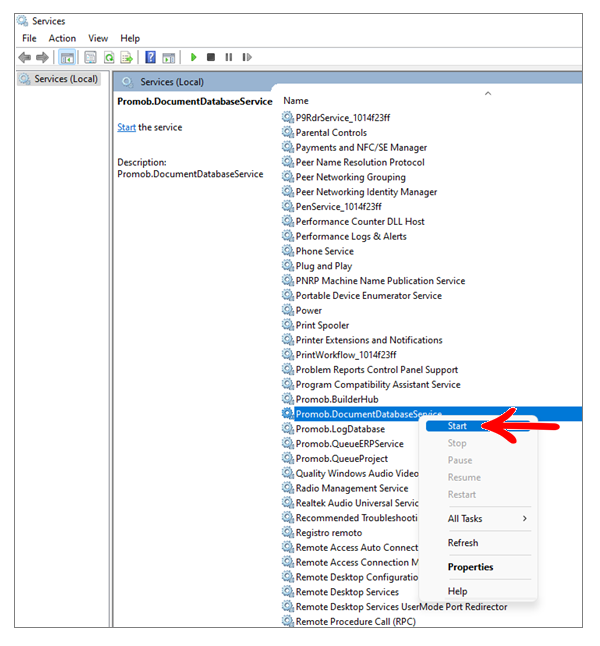Open the Action menu
The height and width of the screenshot is (646, 600).
(x=62, y=38)
